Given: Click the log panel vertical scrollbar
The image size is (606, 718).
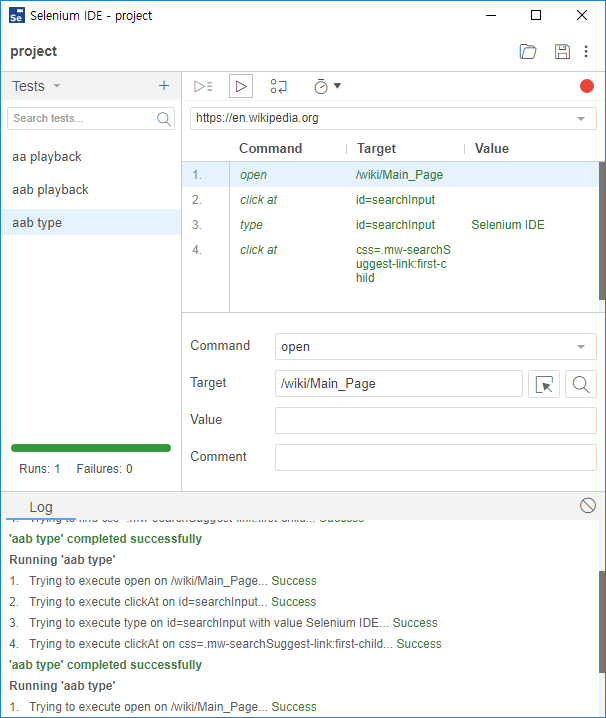Looking at the screenshot, I should click(602, 622).
